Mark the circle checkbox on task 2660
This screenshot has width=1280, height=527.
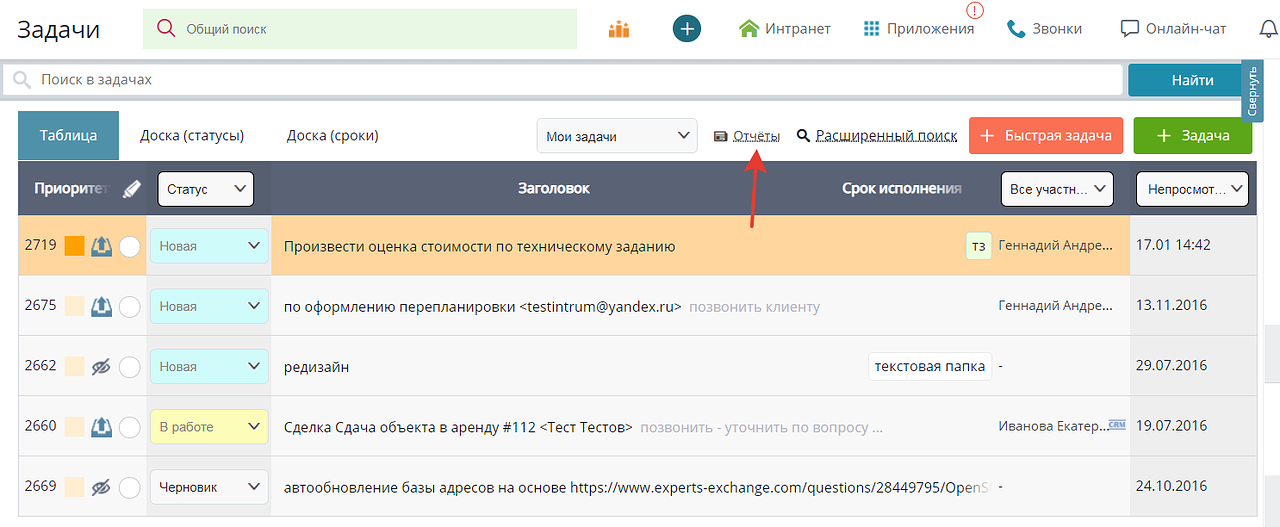click(129, 427)
